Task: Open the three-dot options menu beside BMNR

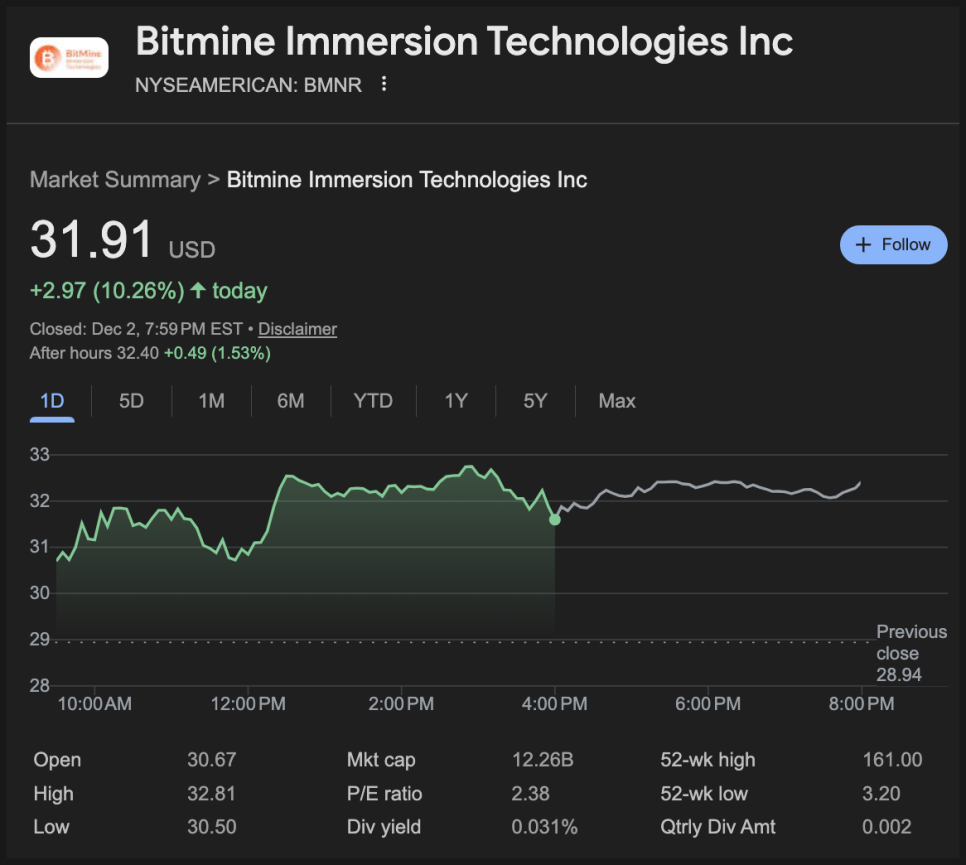Action: pos(384,84)
